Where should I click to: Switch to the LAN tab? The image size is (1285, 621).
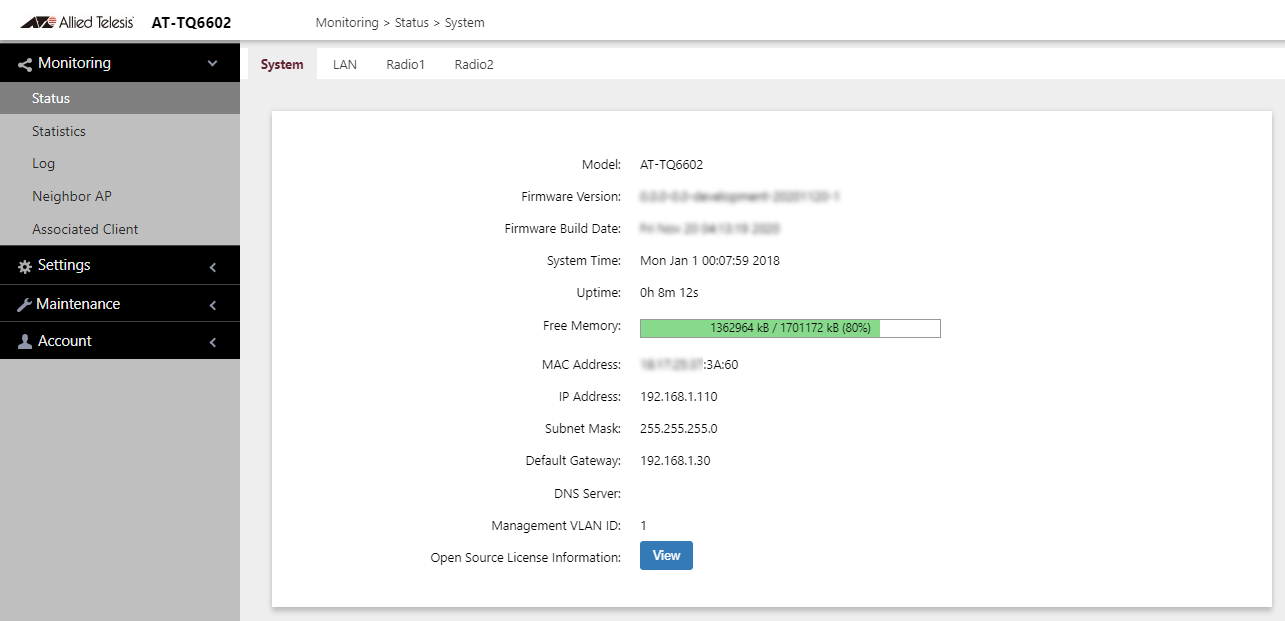pos(344,64)
